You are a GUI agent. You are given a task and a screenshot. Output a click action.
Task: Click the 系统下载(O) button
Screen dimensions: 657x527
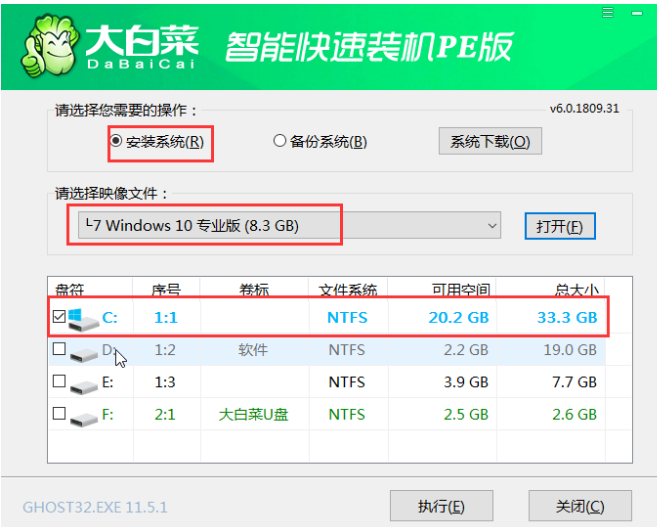point(490,141)
